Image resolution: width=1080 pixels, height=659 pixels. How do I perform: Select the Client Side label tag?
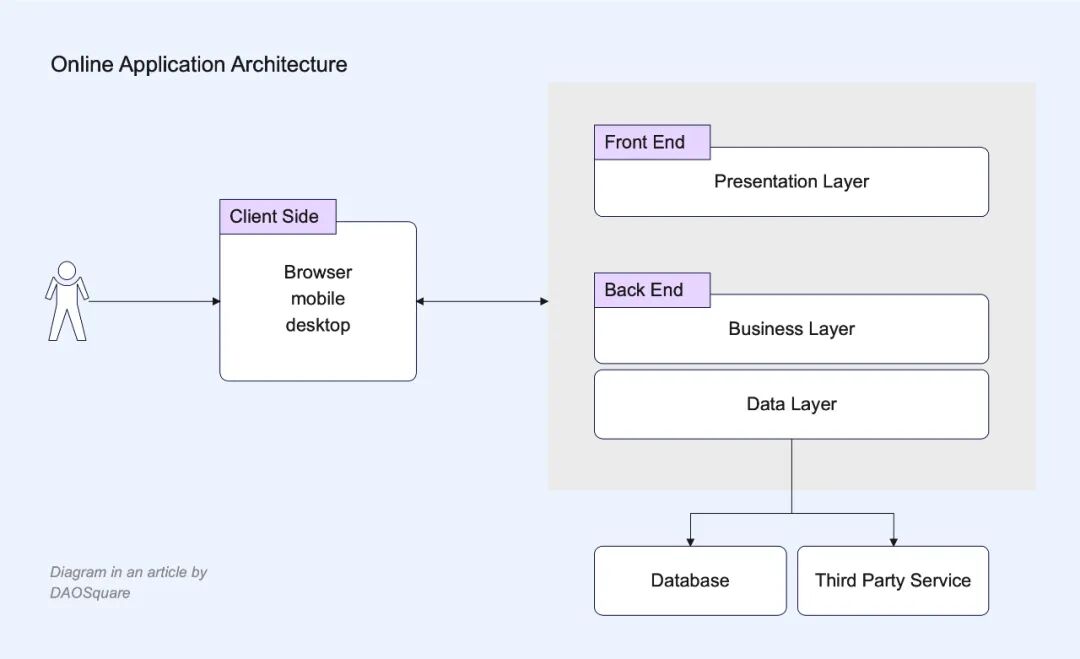tap(278, 217)
